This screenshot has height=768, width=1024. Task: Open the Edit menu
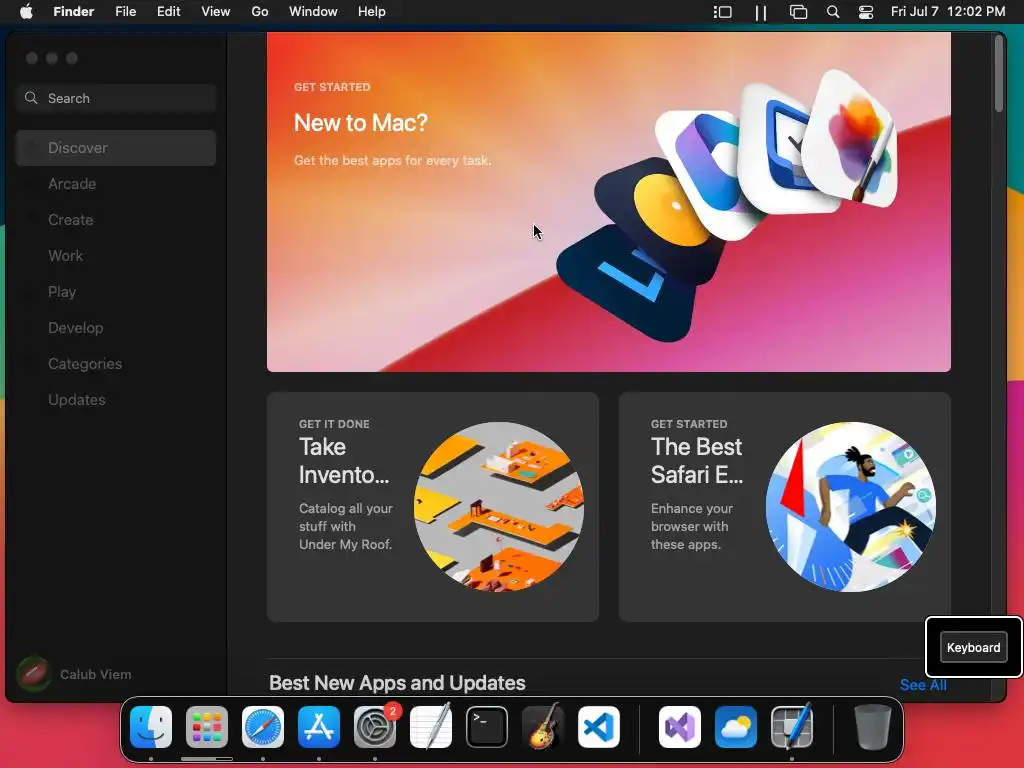[168, 12]
